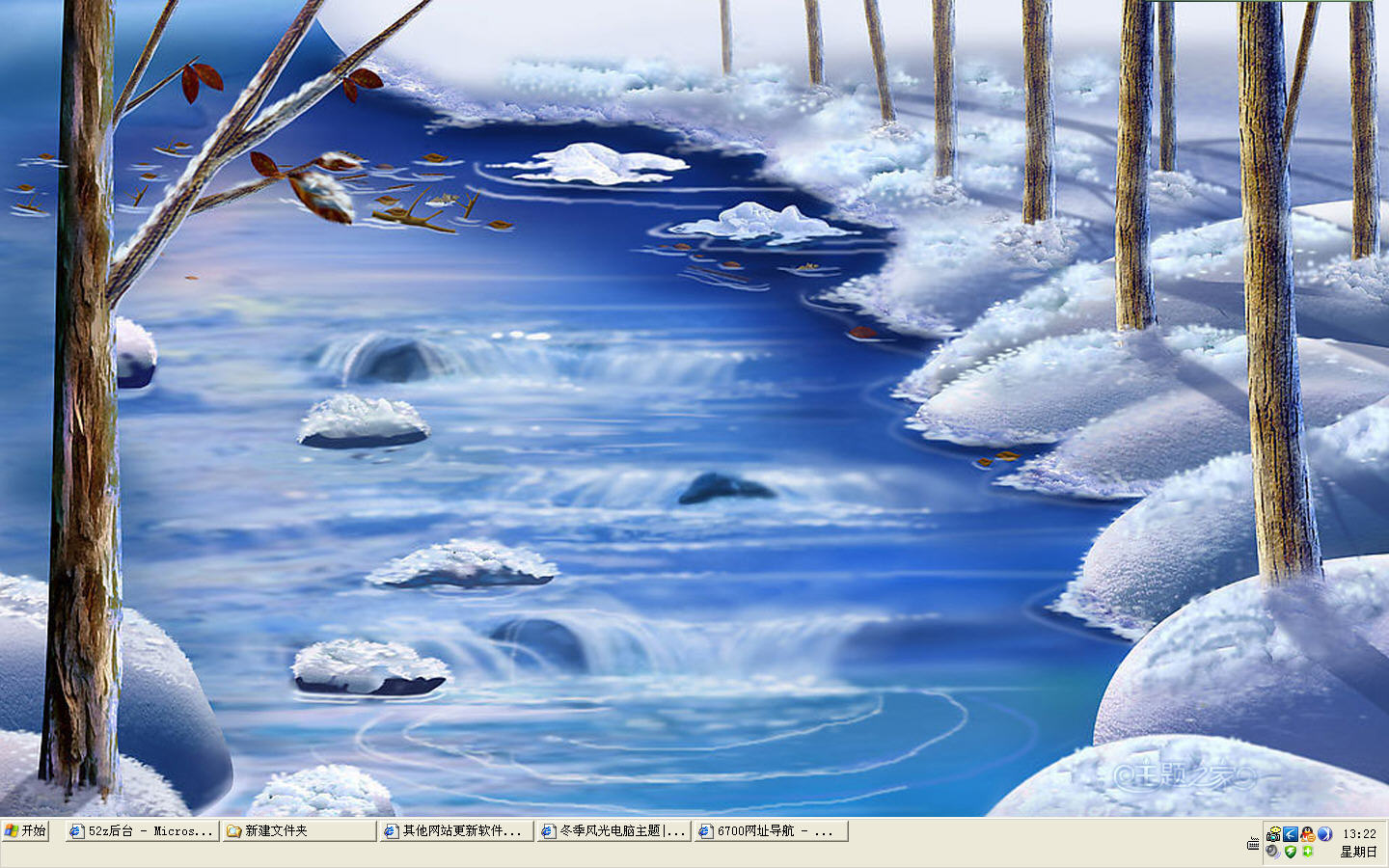This screenshot has height=868, width=1389.
Task: Switch to 6700网址导航 browser window
Action: pyautogui.click(x=772, y=830)
